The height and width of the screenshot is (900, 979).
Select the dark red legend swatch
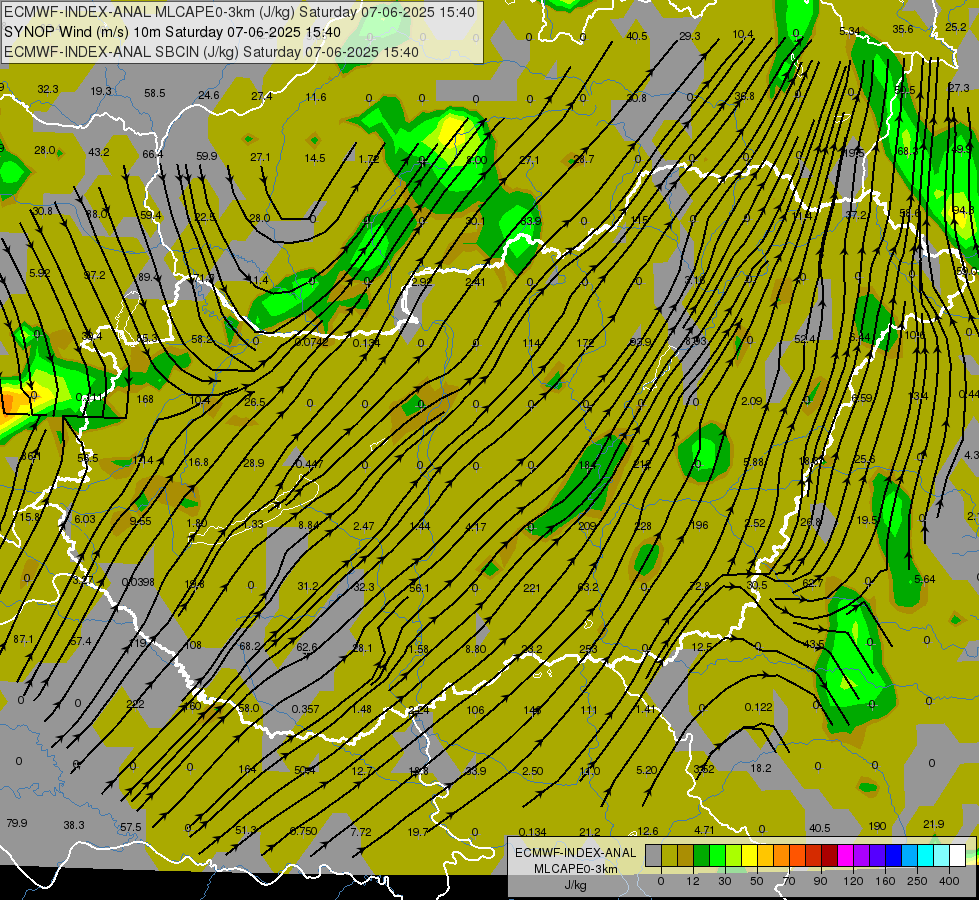(x=830, y=855)
